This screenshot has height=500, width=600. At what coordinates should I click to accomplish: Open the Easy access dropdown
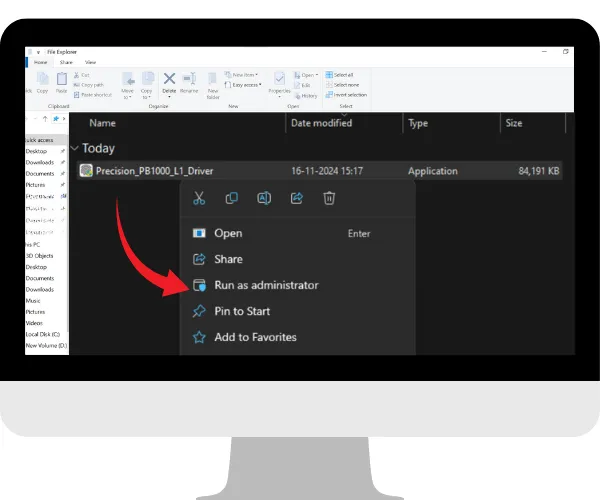point(243,85)
